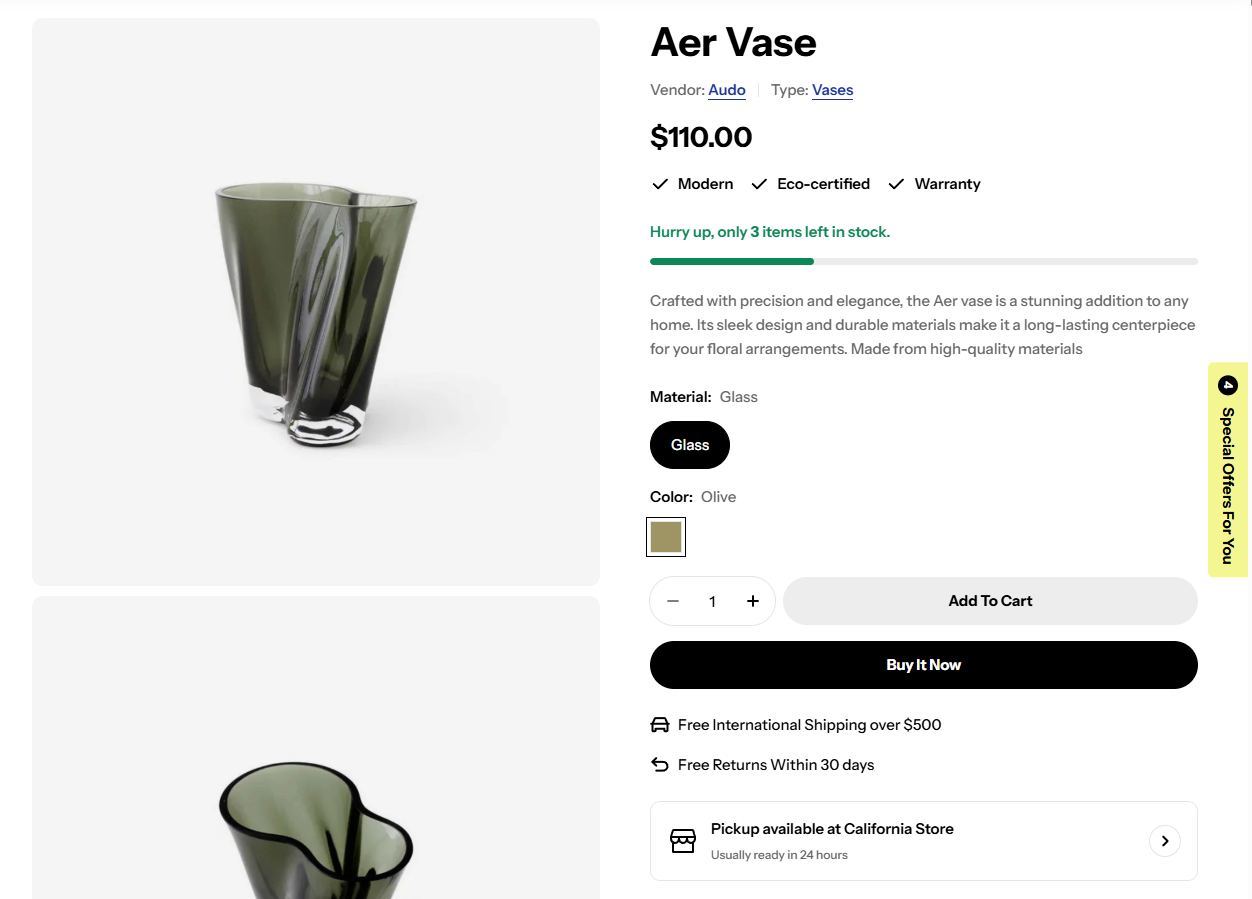Image resolution: width=1252 pixels, height=899 pixels.
Task: Select the Glass material option
Action: 690,445
